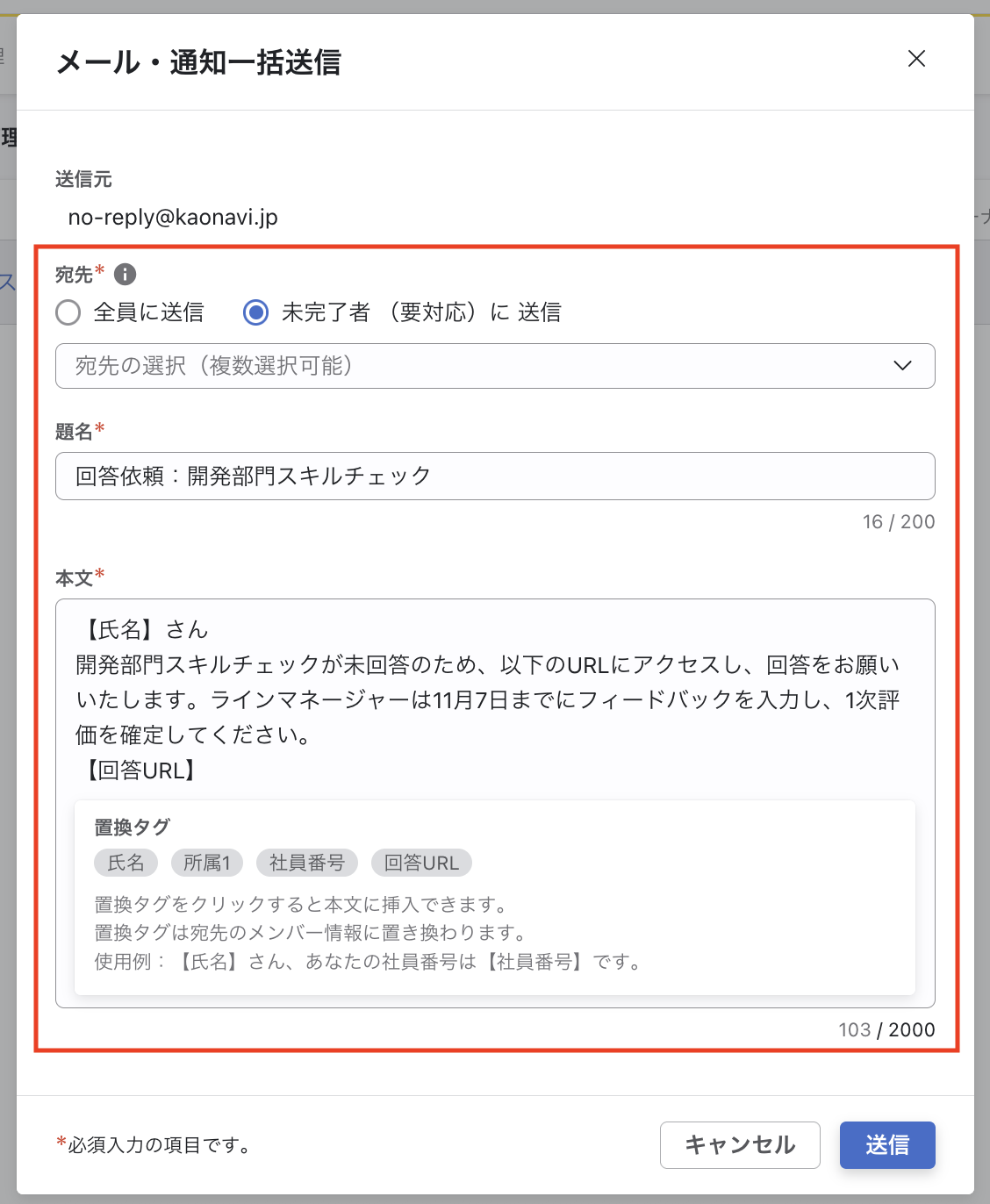The image size is (990, 1204).
Task: Click the dialog title メール・通知一括送信
Action: (x=198, y=62)
